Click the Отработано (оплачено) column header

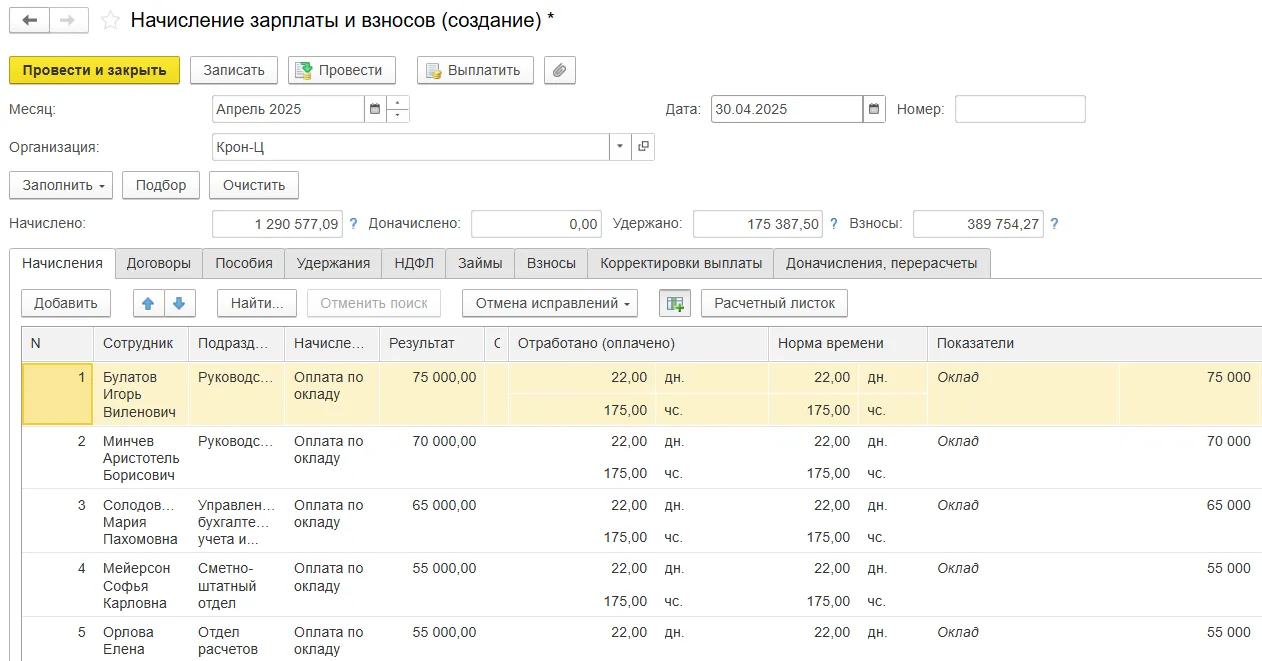pyautogui.click(x=638, y=343)
